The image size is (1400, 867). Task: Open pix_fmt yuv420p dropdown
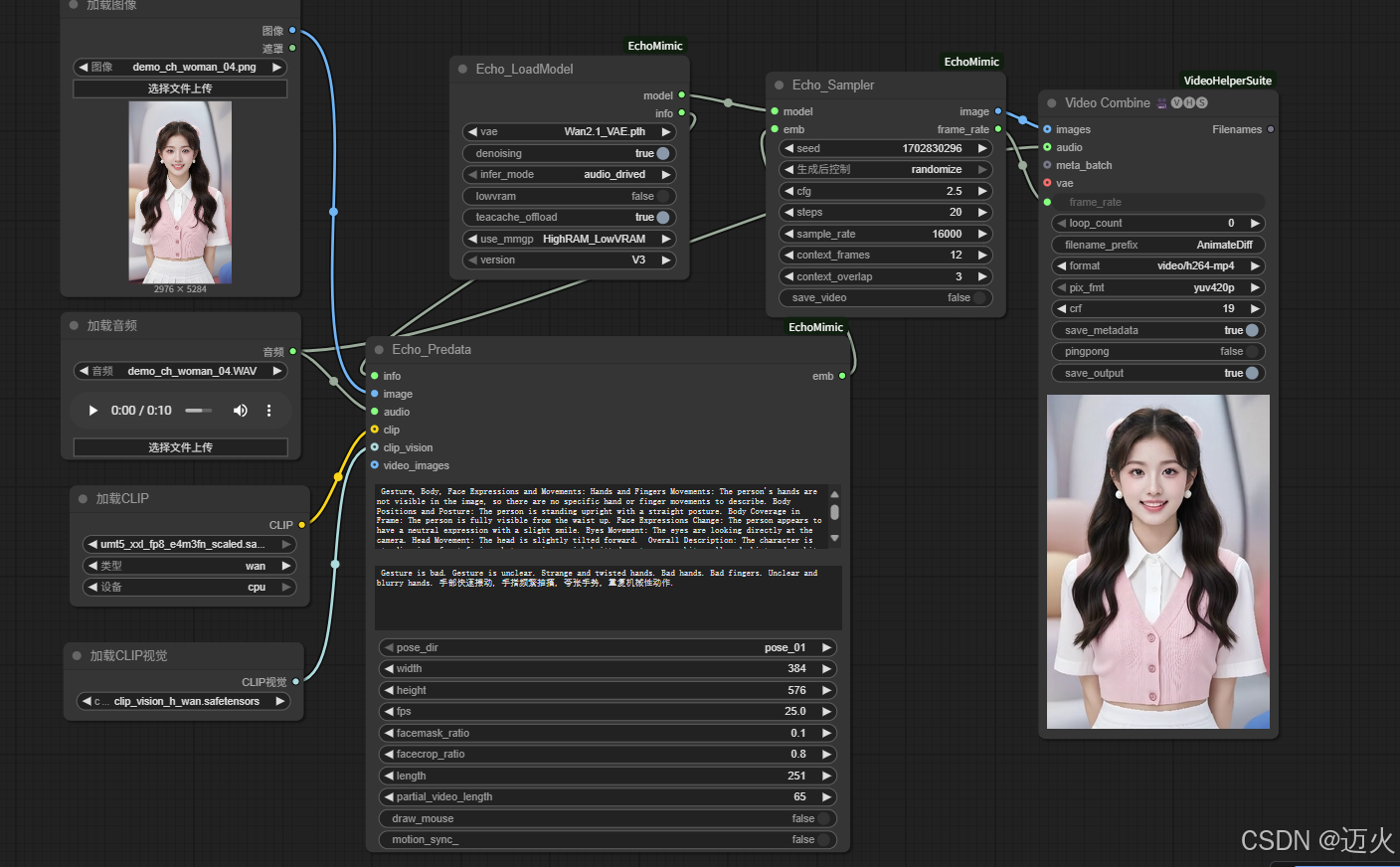pos(1158,288)
